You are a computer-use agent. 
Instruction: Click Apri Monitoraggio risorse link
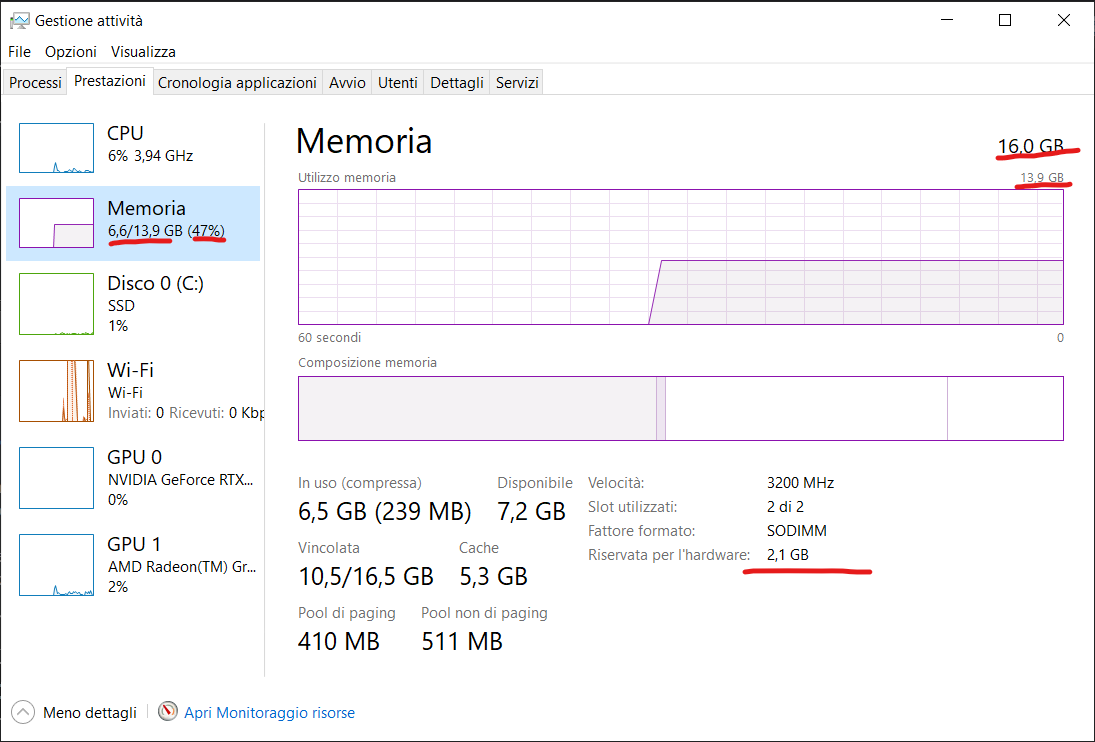click(269, 713)
